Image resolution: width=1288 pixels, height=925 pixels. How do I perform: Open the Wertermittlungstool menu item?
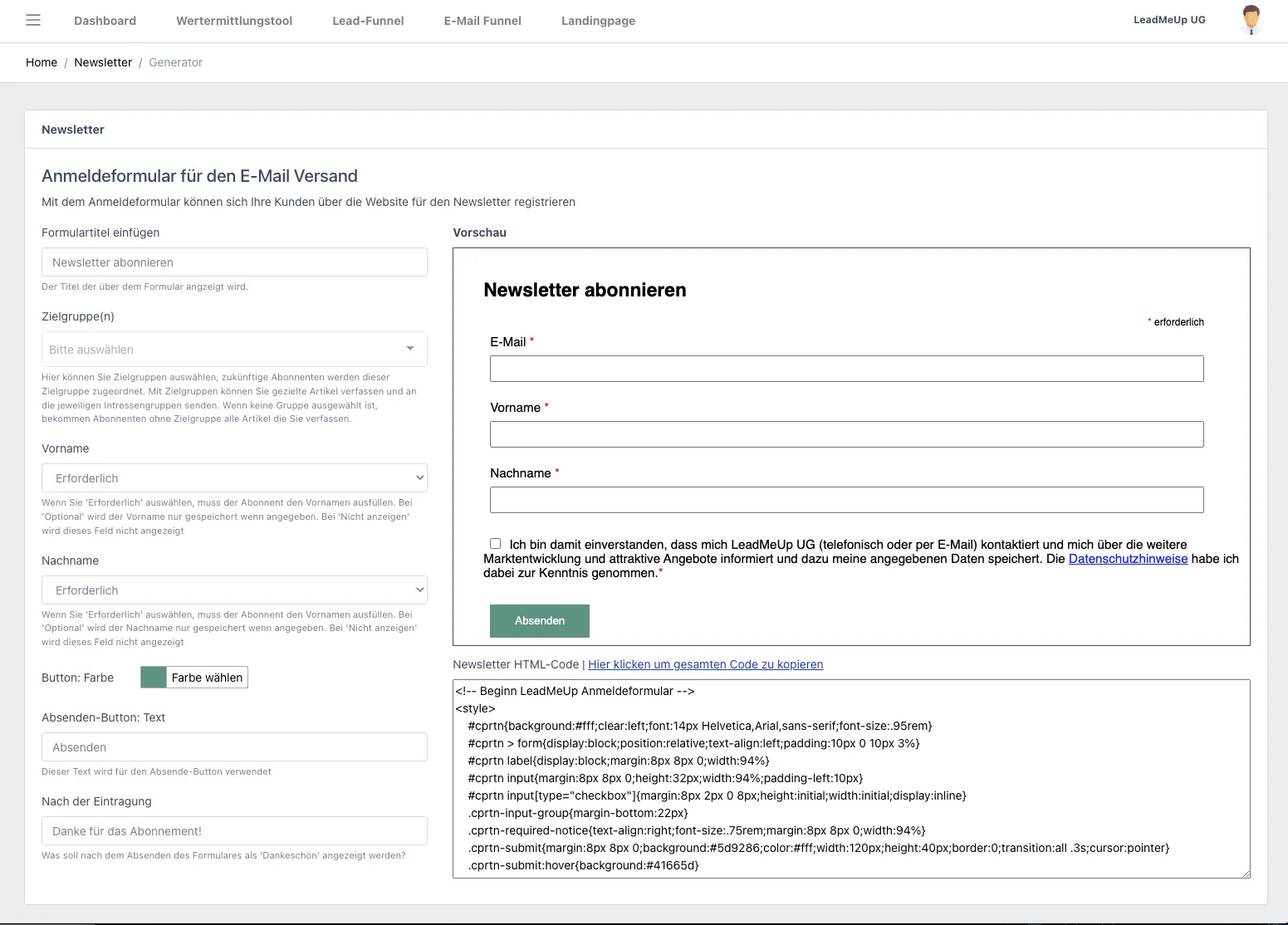pos(234,21)
